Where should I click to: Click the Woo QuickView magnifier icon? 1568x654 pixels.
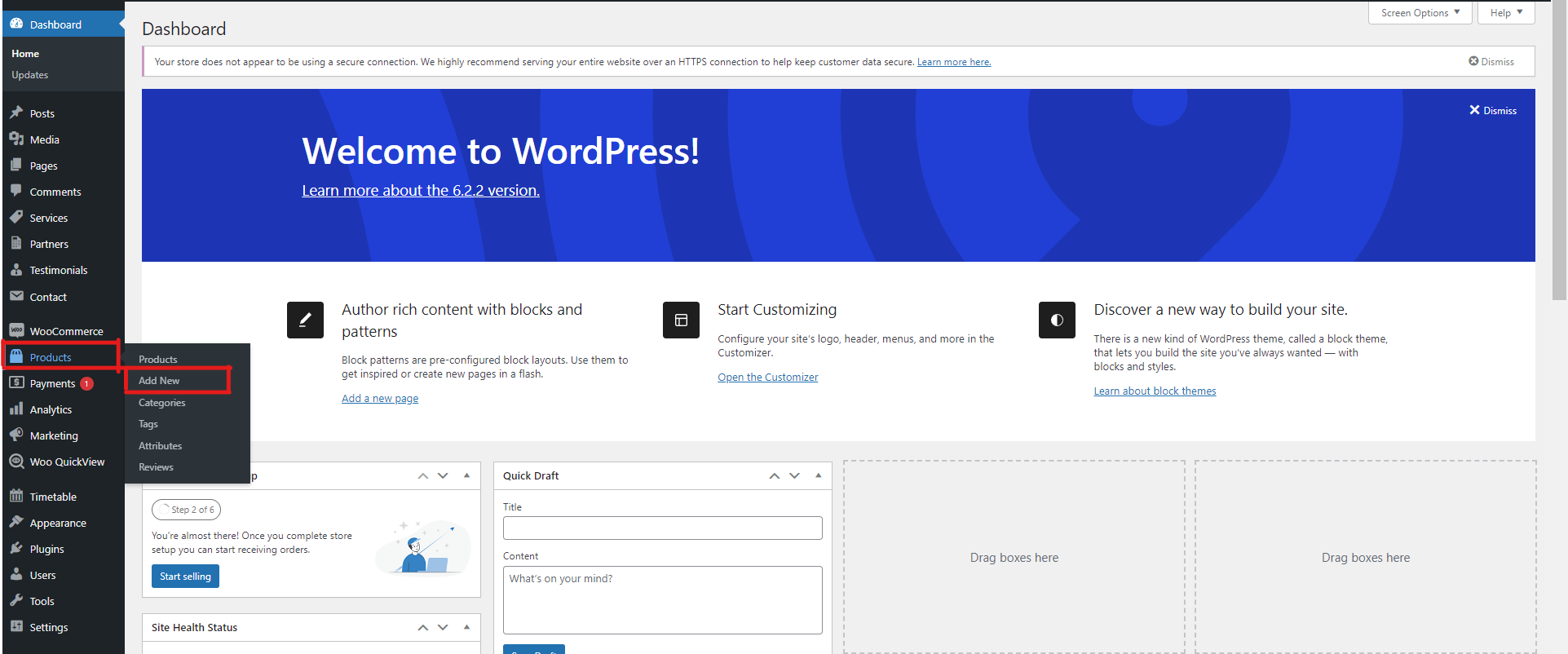pyautogui.click(x=16, y=461)
